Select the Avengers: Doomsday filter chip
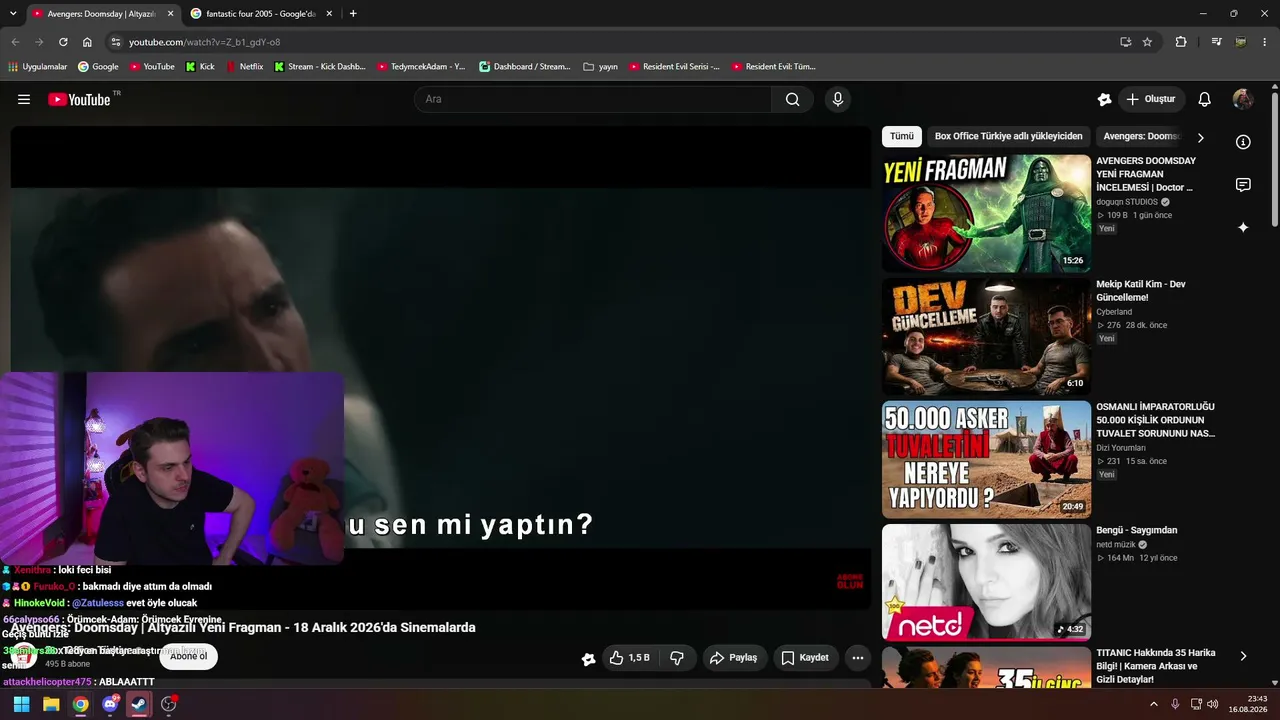 click(1141, 136)
